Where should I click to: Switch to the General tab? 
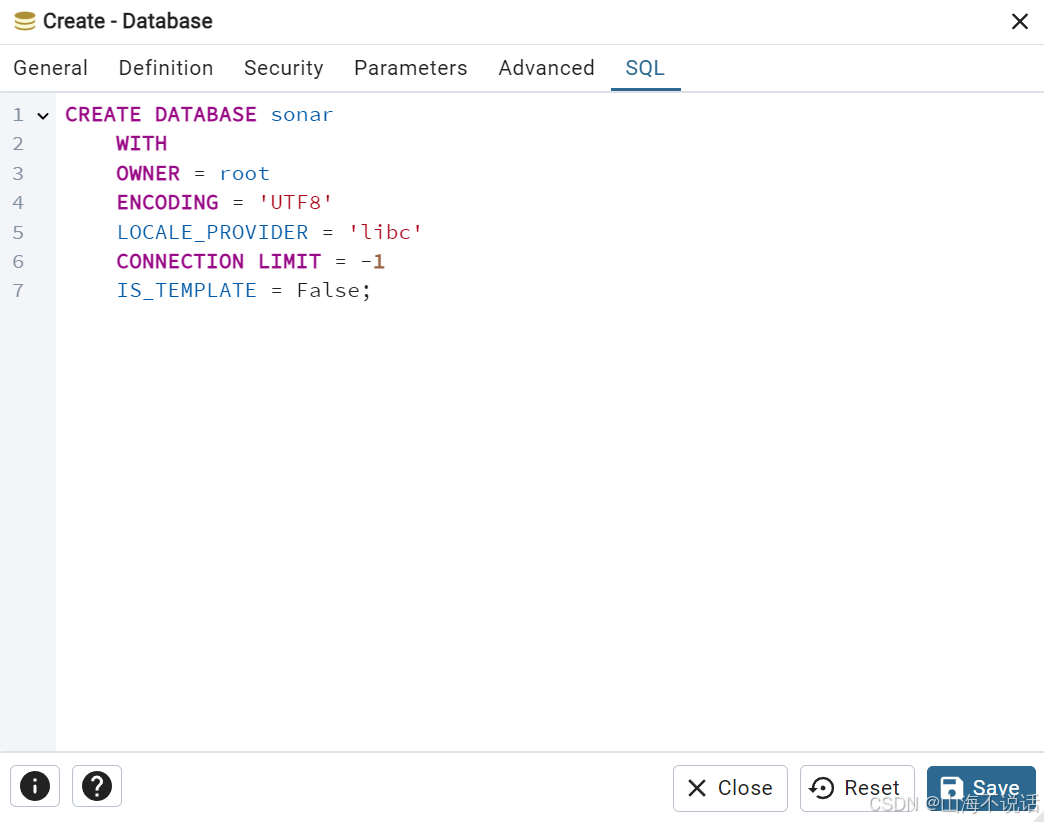(x=50, y=68)
